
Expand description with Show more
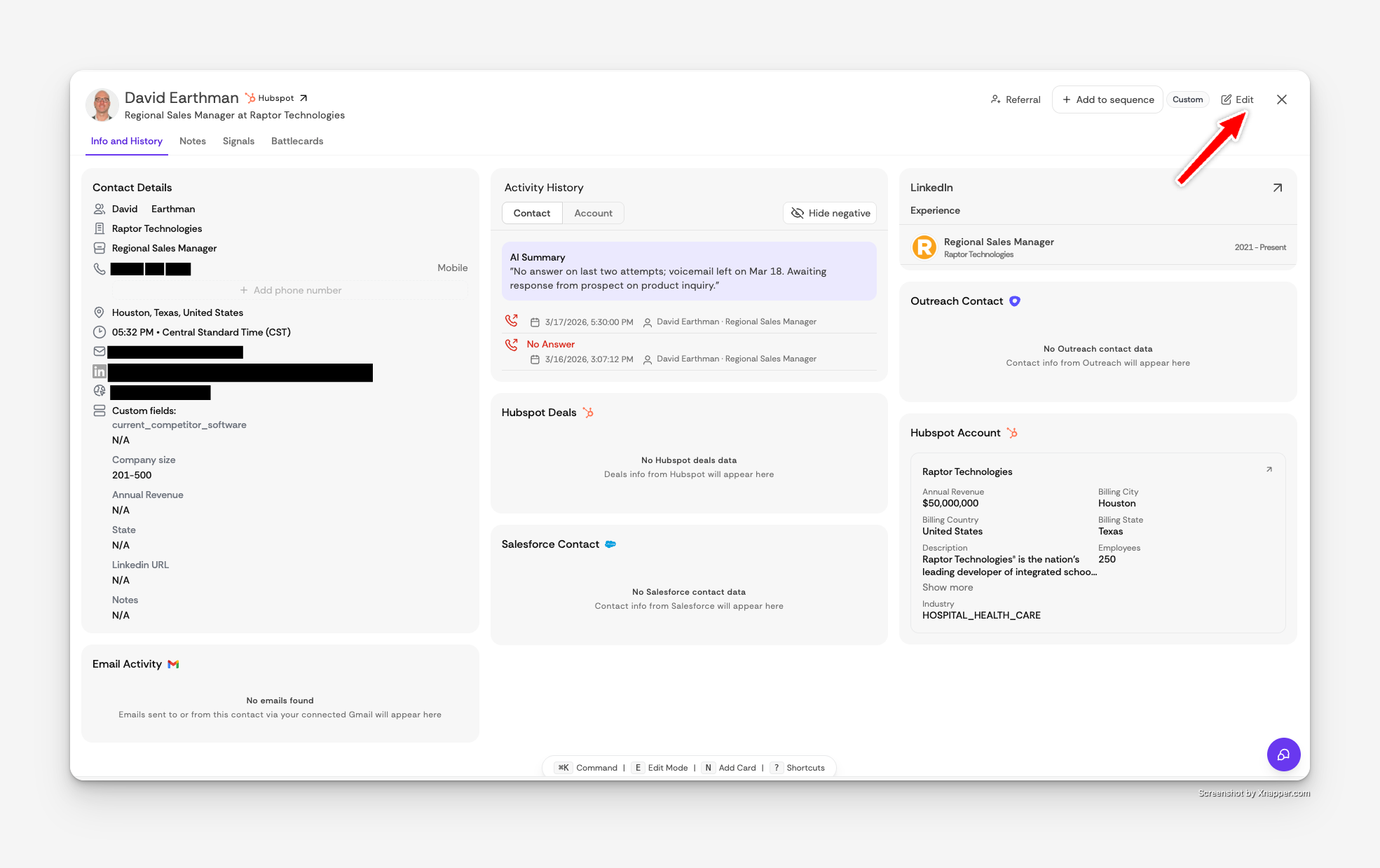(x=948, y=587)
